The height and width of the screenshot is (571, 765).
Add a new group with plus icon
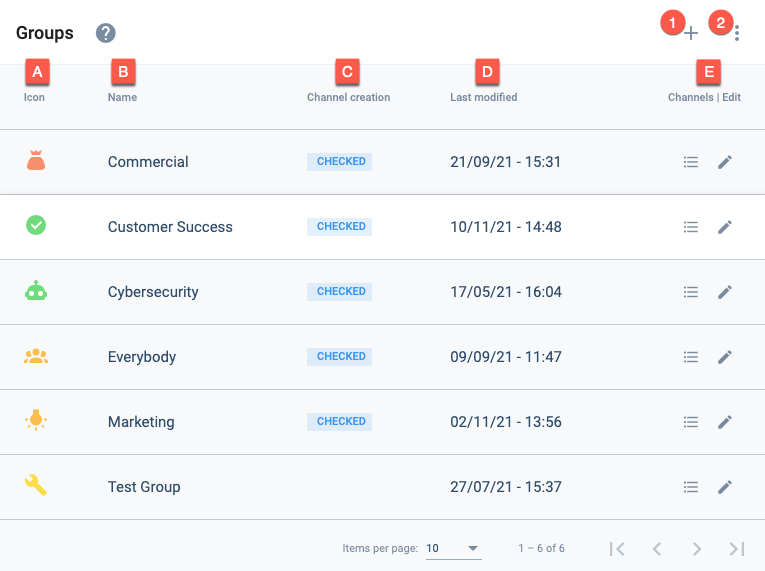pyautogui.click(x=690, y=33)
